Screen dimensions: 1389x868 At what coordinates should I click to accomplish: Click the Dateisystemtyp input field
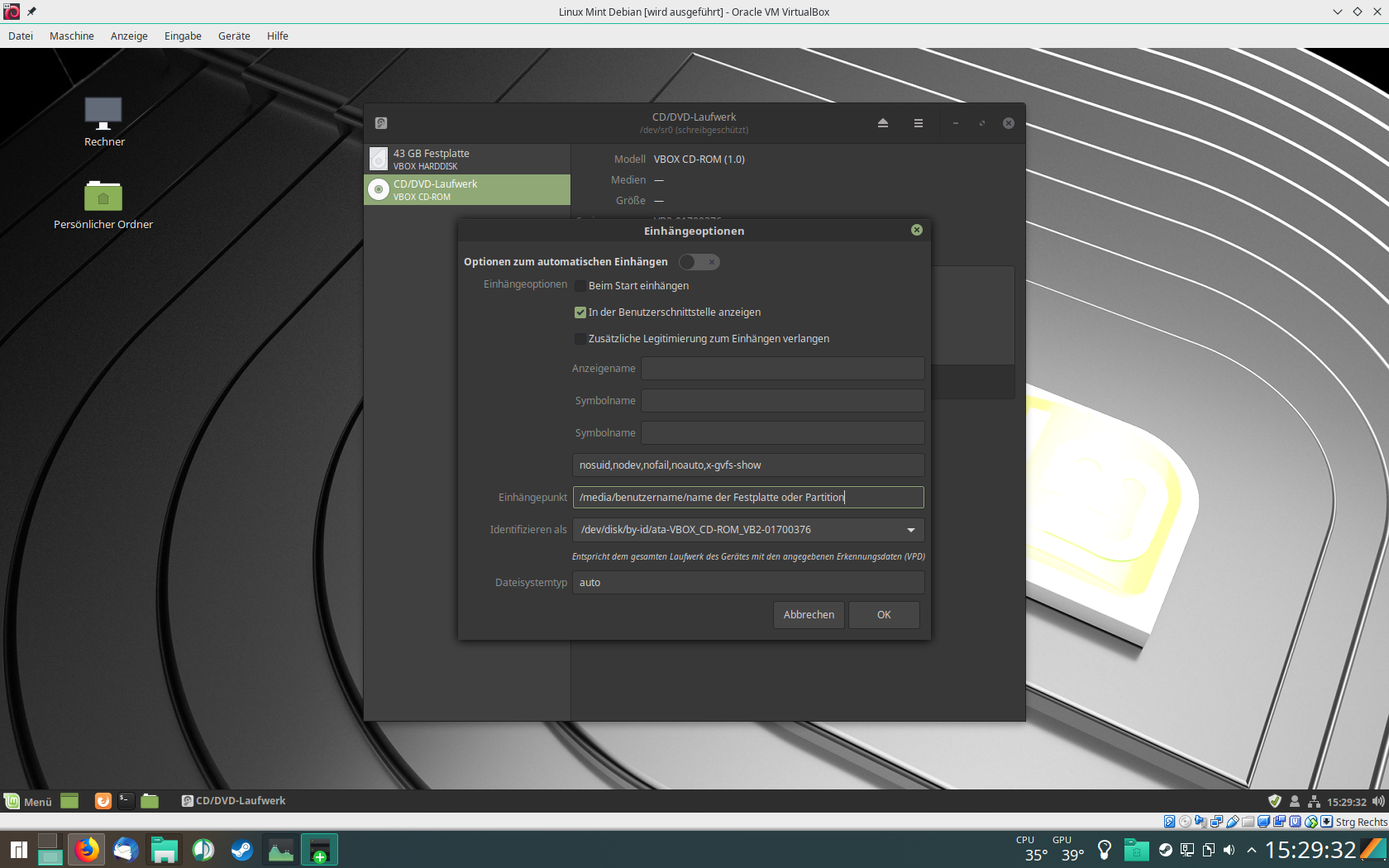coord(747,583)
